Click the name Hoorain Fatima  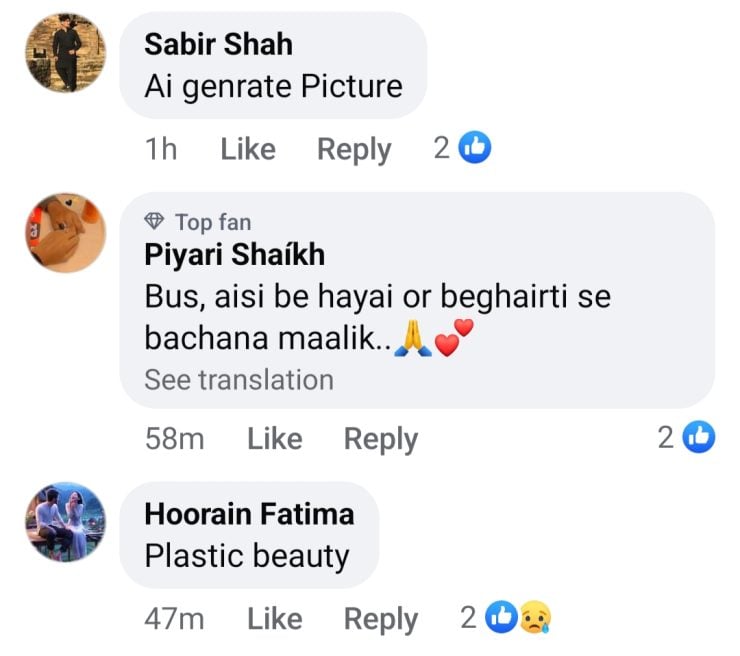coord(249,514)
